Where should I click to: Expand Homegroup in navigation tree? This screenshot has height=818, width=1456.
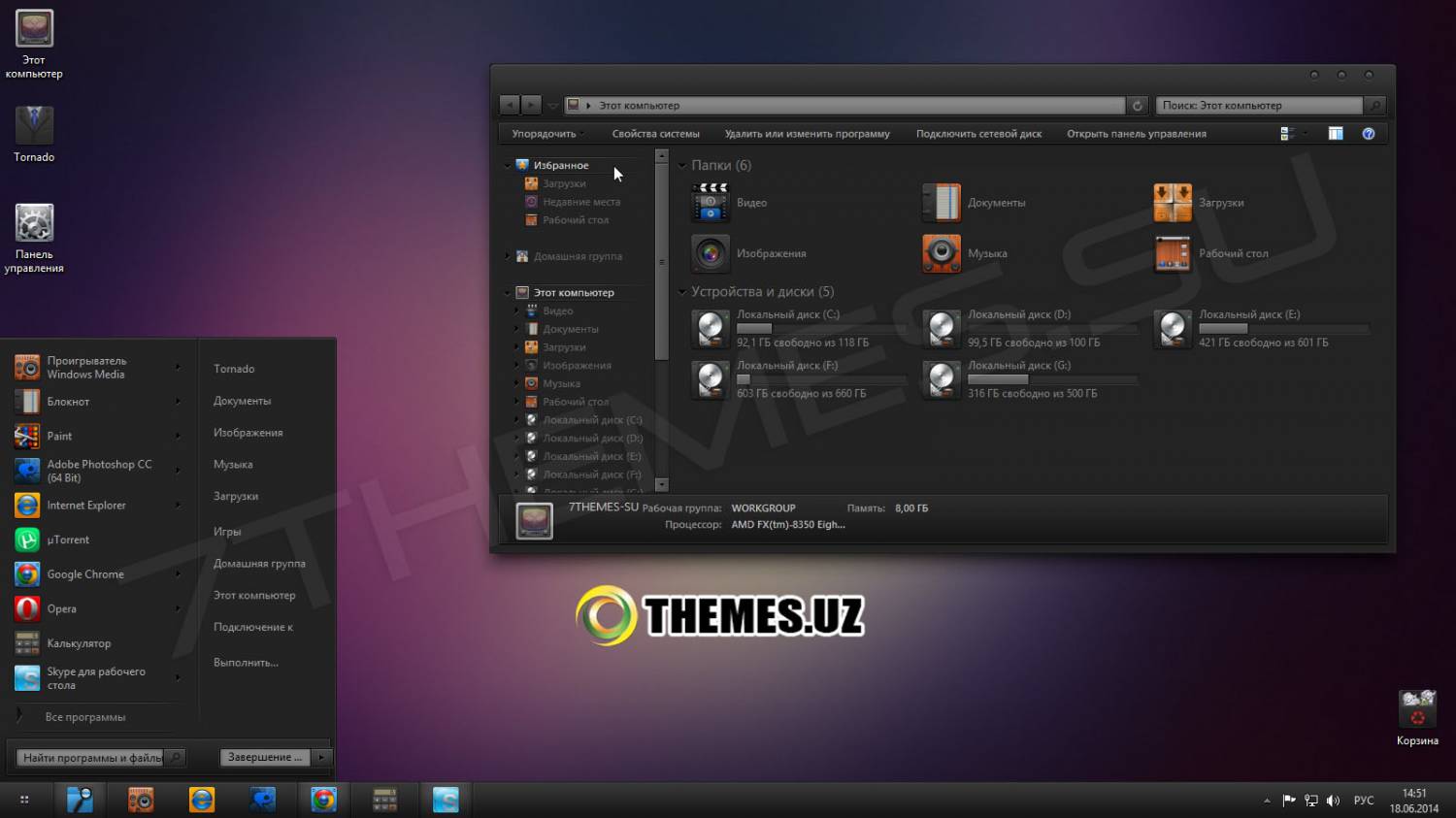(x=508, y=256)
